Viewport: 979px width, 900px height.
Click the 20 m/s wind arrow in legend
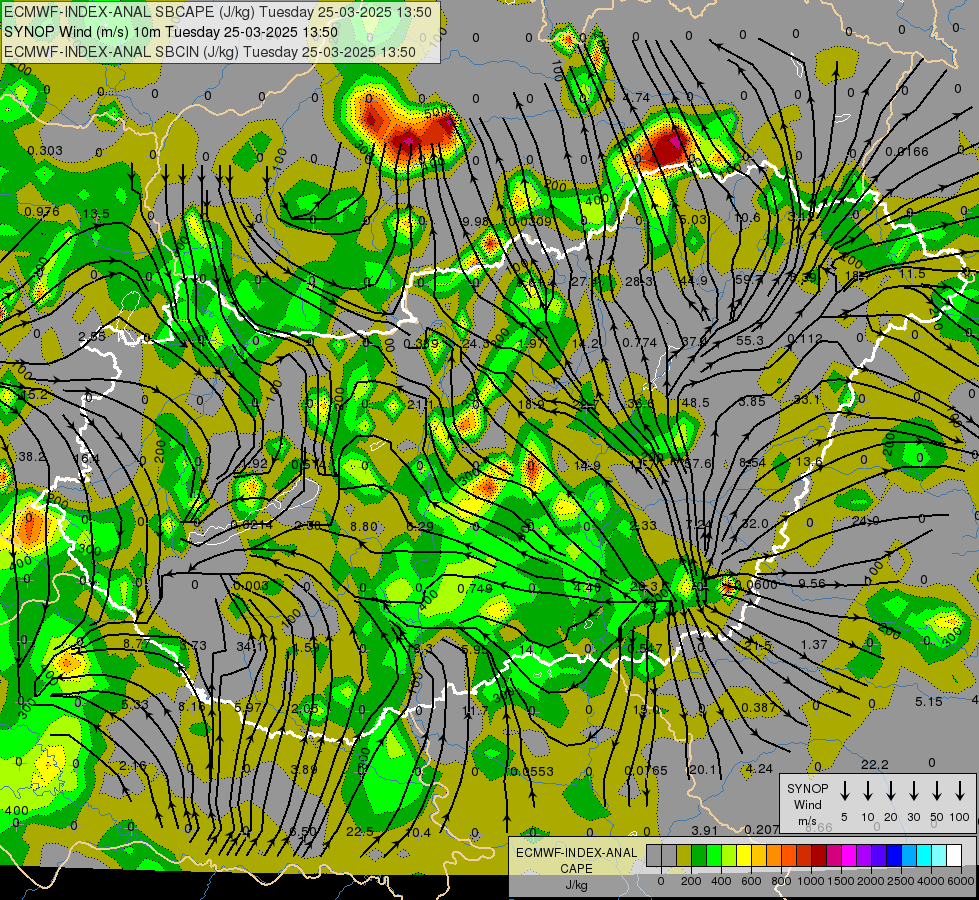(891, 791)
